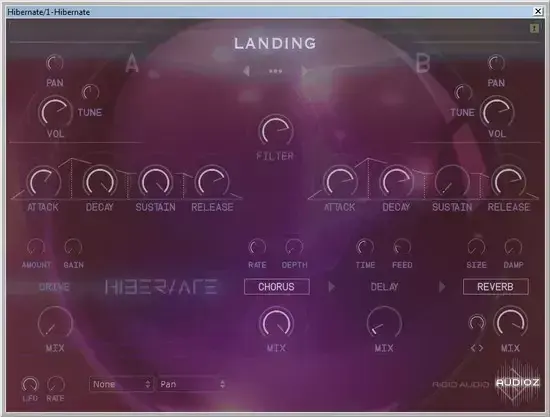Click arrow between Chorus and Delay
The image size is (550, 417).
(x=331, y=287)
